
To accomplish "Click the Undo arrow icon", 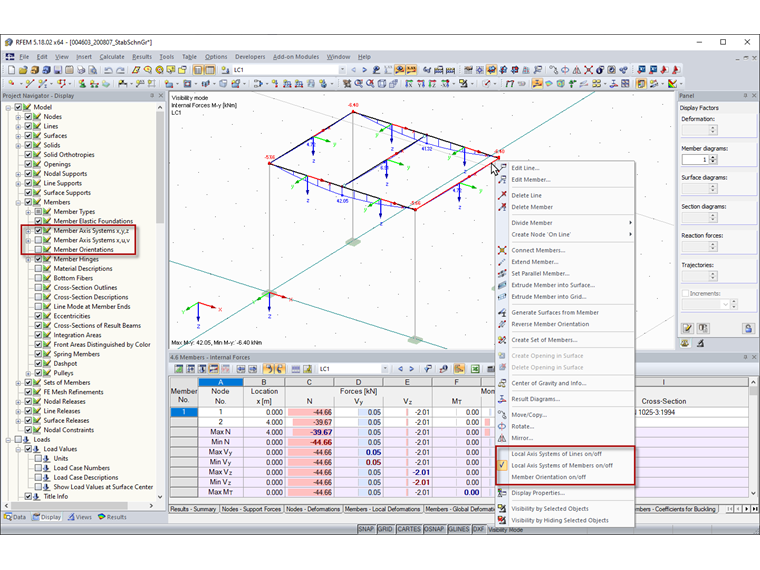I will [108, 70].
